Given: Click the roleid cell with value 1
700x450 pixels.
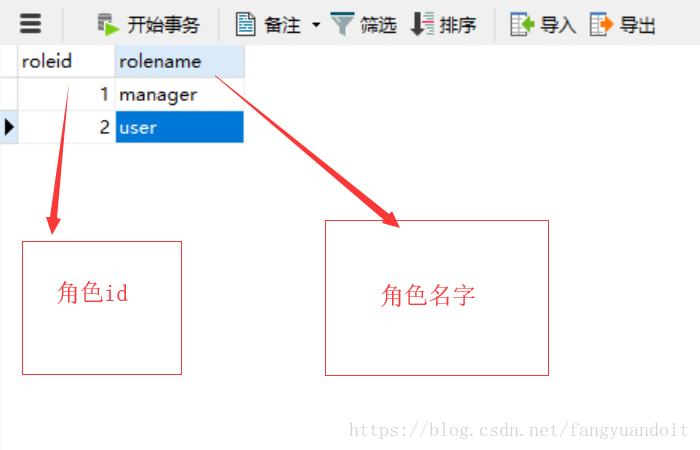Looking at the screenshot, I should click(x=66, y=94).
